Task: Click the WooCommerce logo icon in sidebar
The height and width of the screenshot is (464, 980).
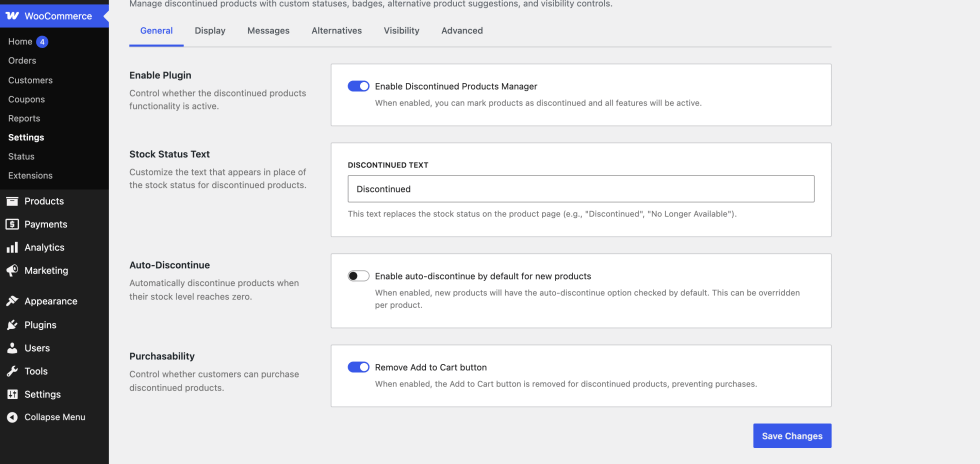Action: pos(12,16)
